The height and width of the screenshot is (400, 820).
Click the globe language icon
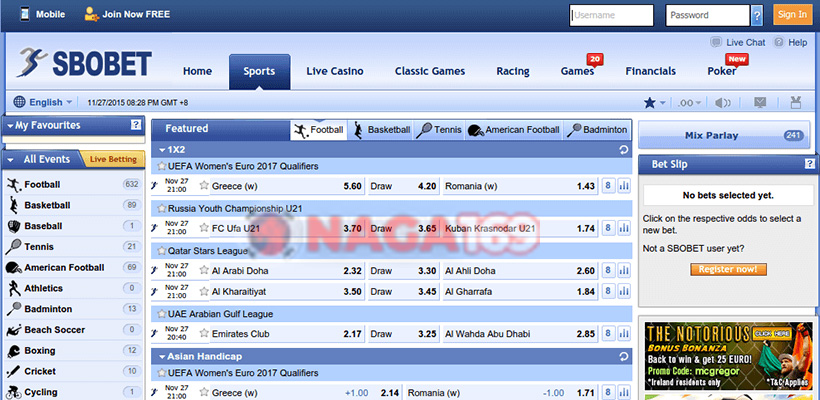[x=19, y=102]
